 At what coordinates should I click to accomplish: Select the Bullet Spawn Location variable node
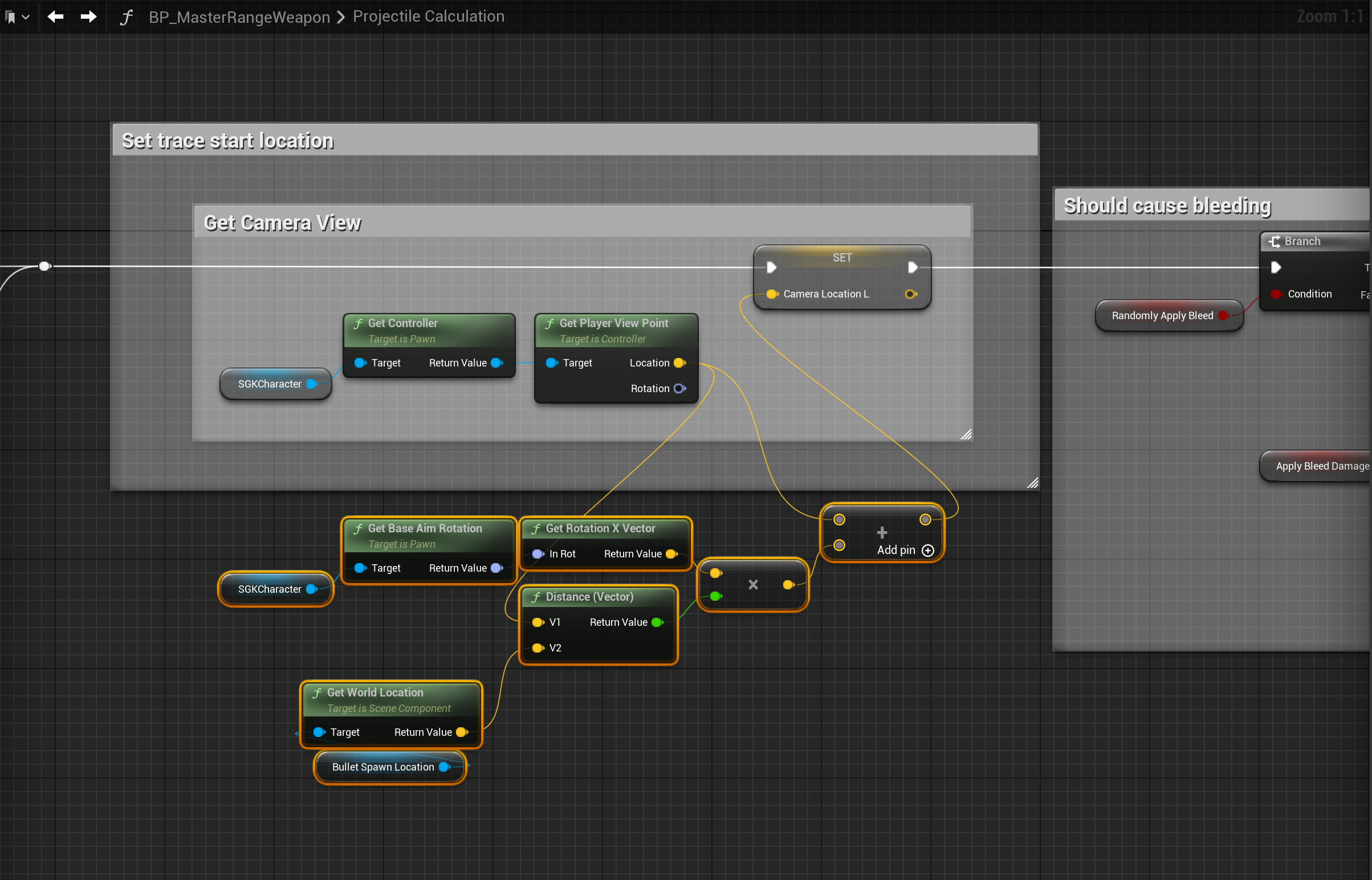(x=383, y=767)
